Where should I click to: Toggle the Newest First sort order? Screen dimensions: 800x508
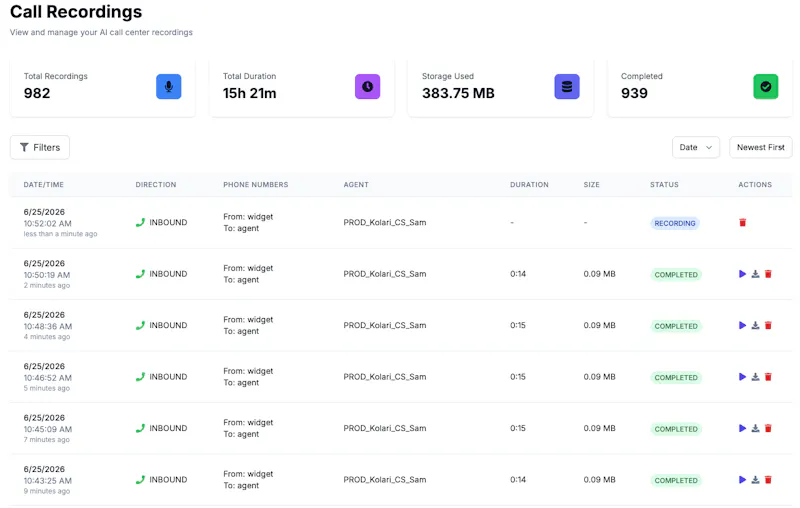click(761, 147)
